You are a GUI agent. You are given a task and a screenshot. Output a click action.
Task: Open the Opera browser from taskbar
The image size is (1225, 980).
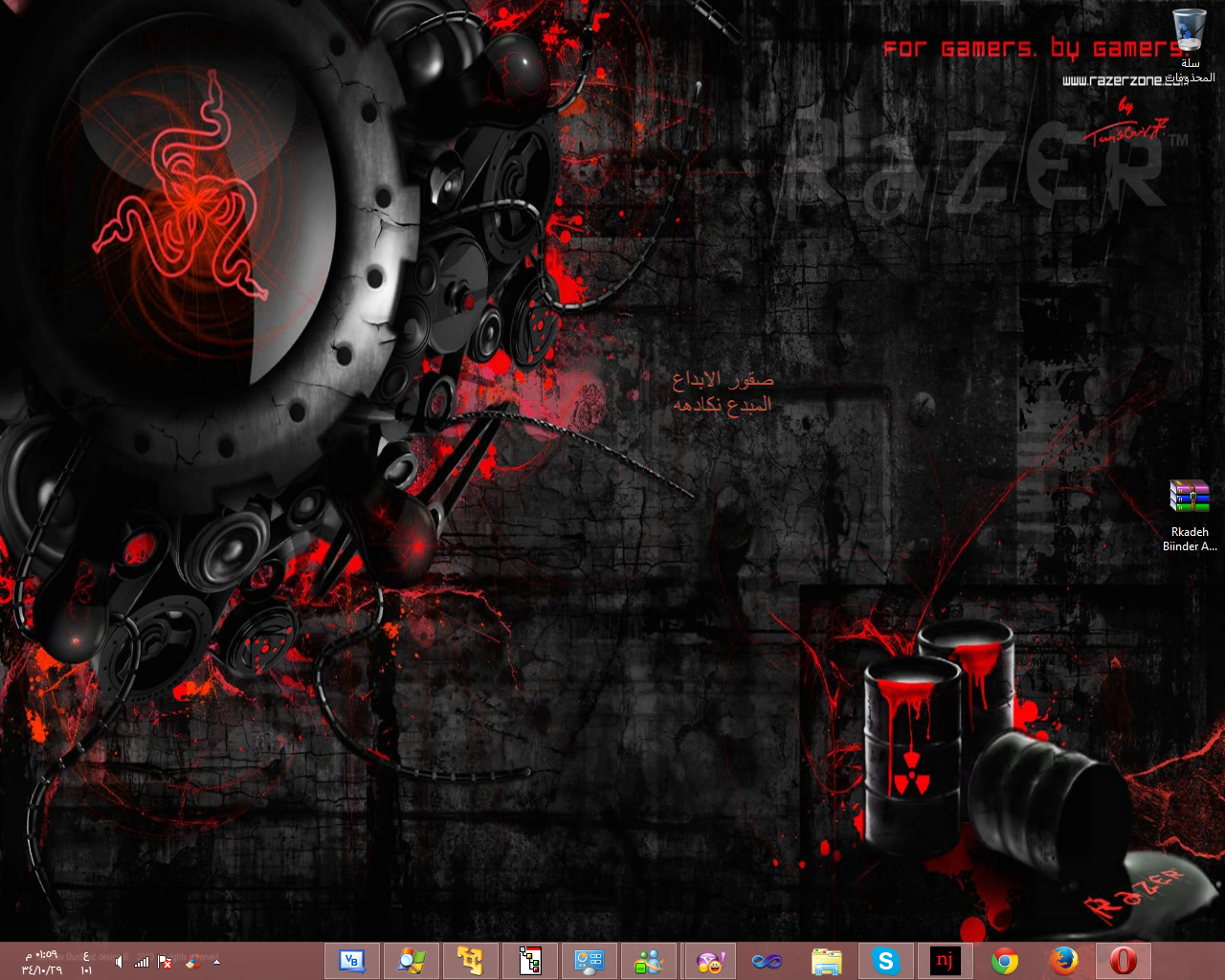1123,961
